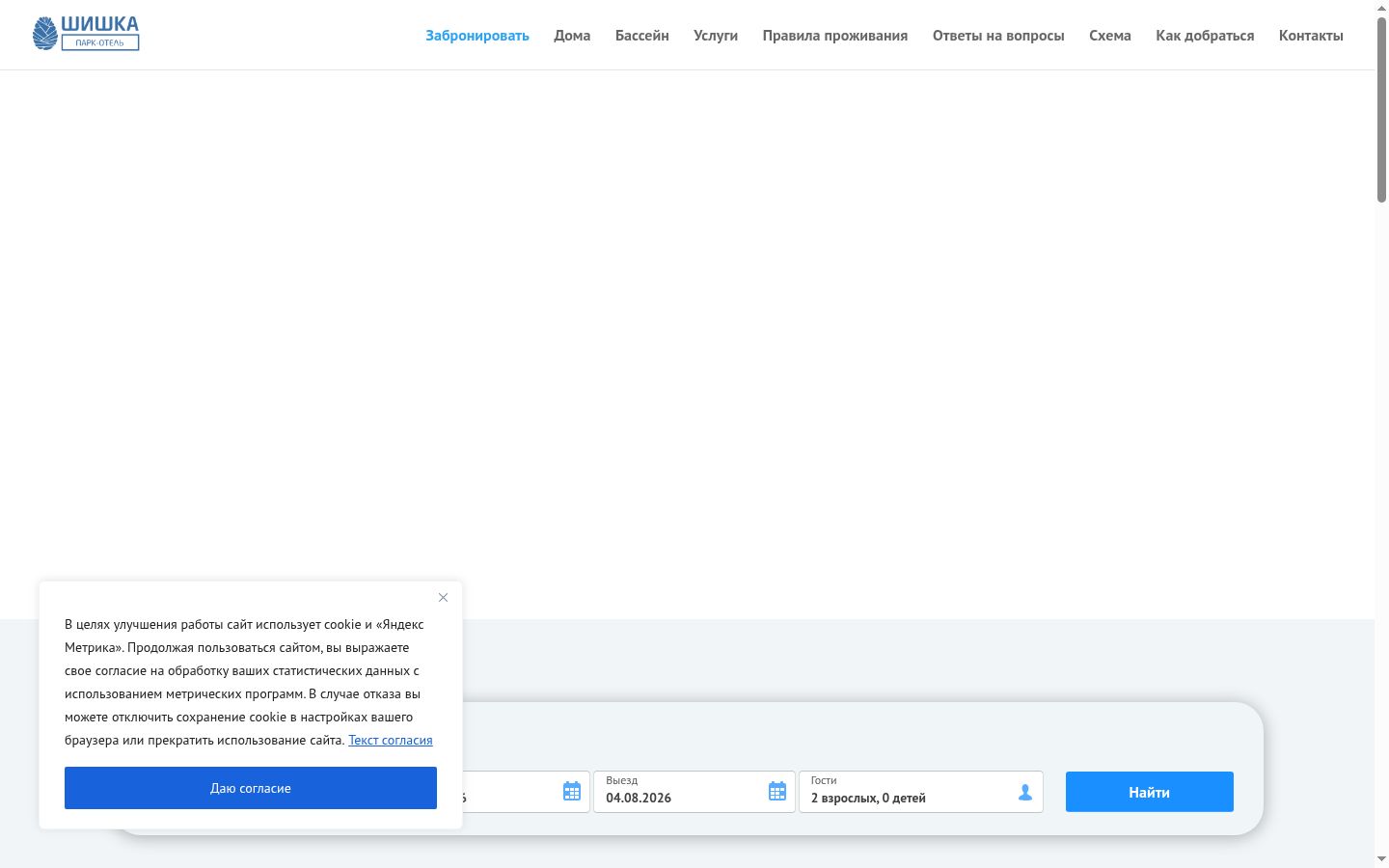Click the scrollbar up arrow
Viewport: 1389px width, 868px height.
tap(1381, 8)
